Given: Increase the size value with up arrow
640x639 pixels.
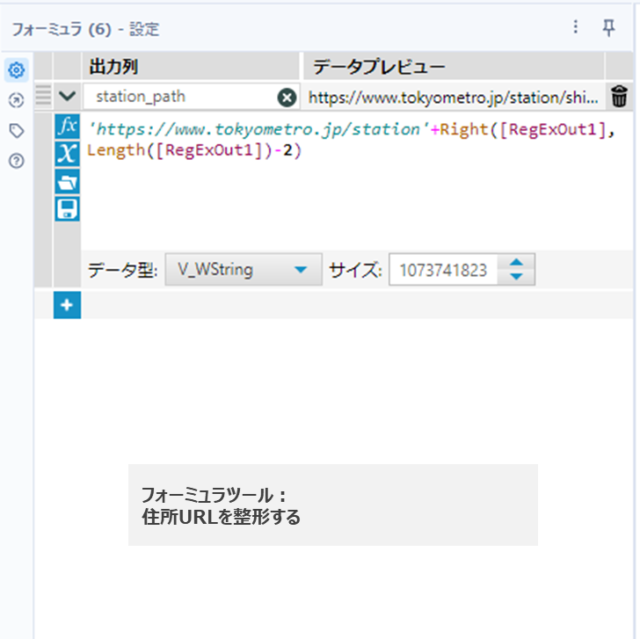Looking at the screenshot, I should click(x=516, y=263).
